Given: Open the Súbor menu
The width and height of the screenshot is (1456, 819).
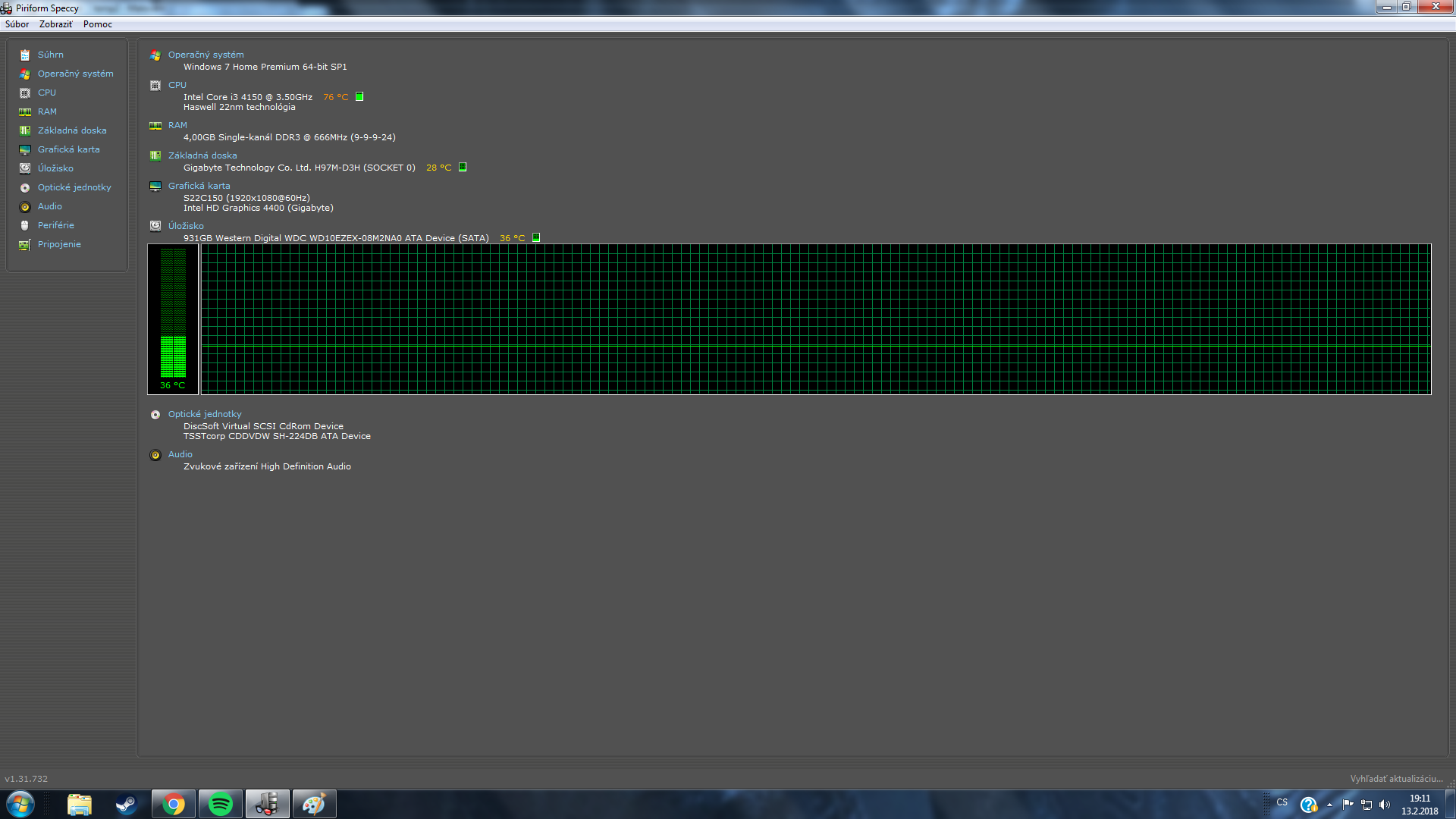Looking at the screenshot, I should tap(17, 24).
